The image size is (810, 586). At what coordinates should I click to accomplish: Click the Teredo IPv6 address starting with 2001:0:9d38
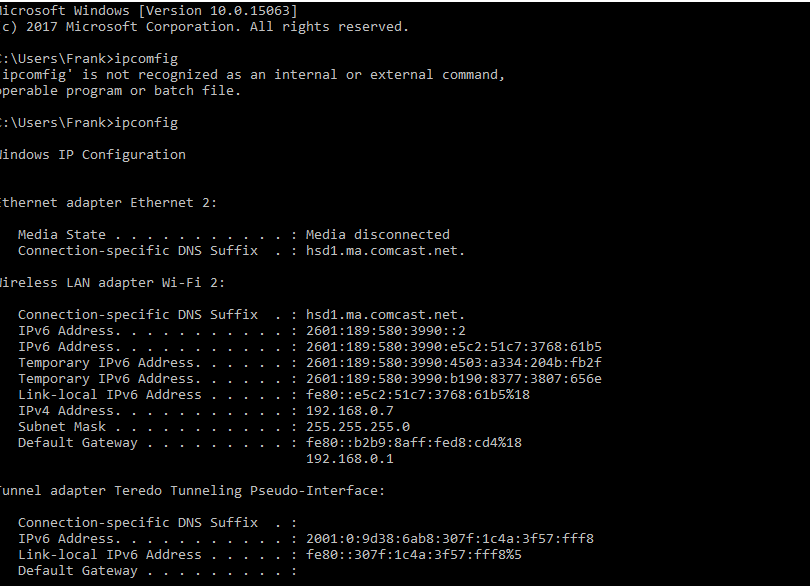[x=449, y=539]
